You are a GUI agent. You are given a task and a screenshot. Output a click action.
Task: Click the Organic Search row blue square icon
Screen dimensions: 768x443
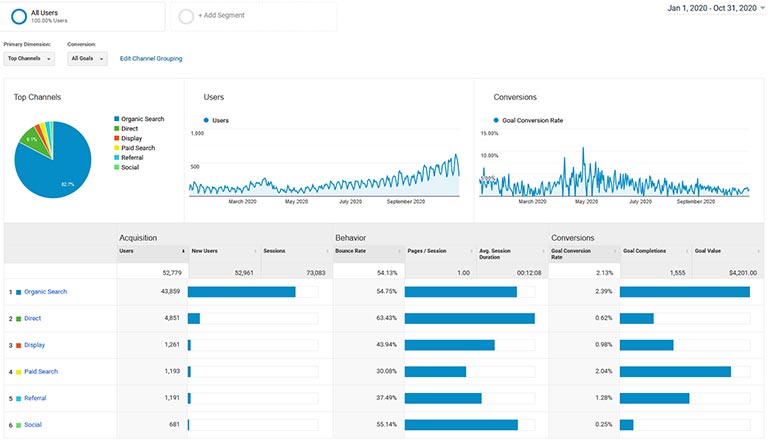coord(19,292)
